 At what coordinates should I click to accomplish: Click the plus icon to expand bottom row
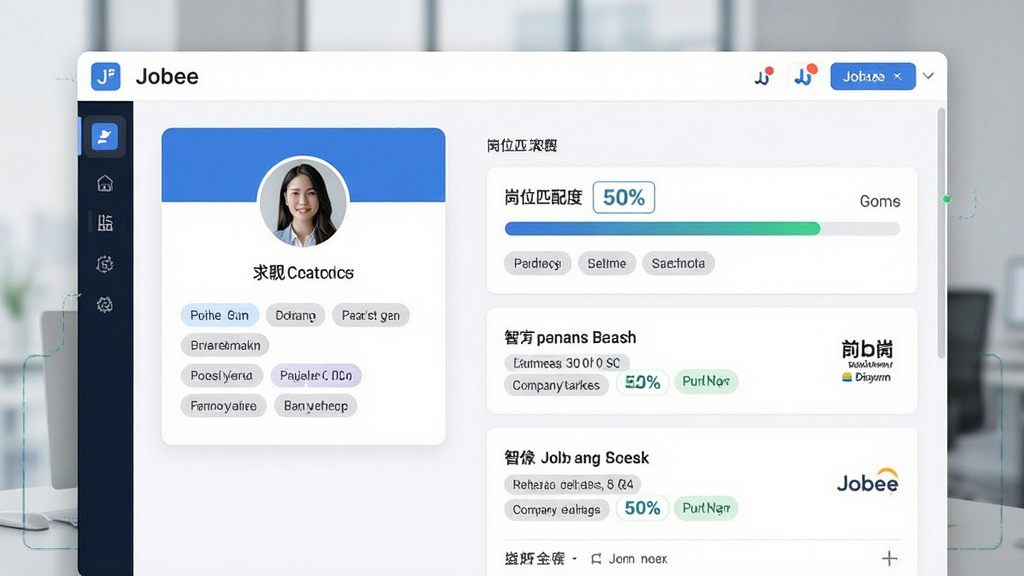click(889, 558)
